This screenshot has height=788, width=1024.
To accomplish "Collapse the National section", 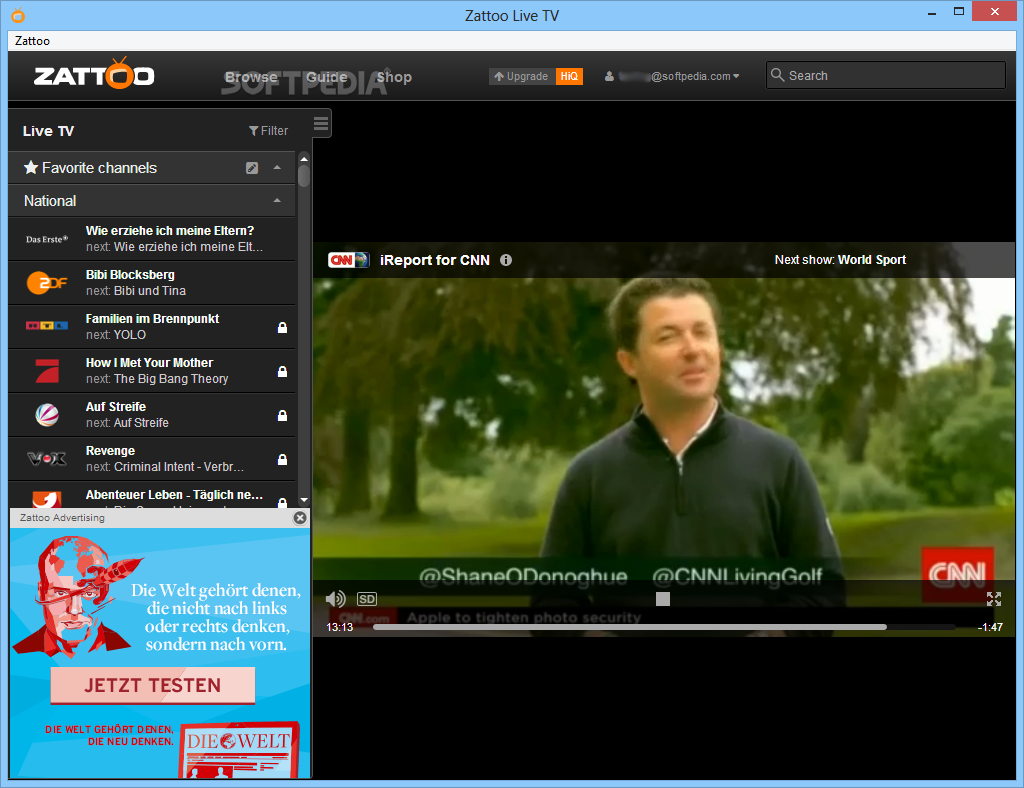I will pyautogui.click(x=278, y=201).
